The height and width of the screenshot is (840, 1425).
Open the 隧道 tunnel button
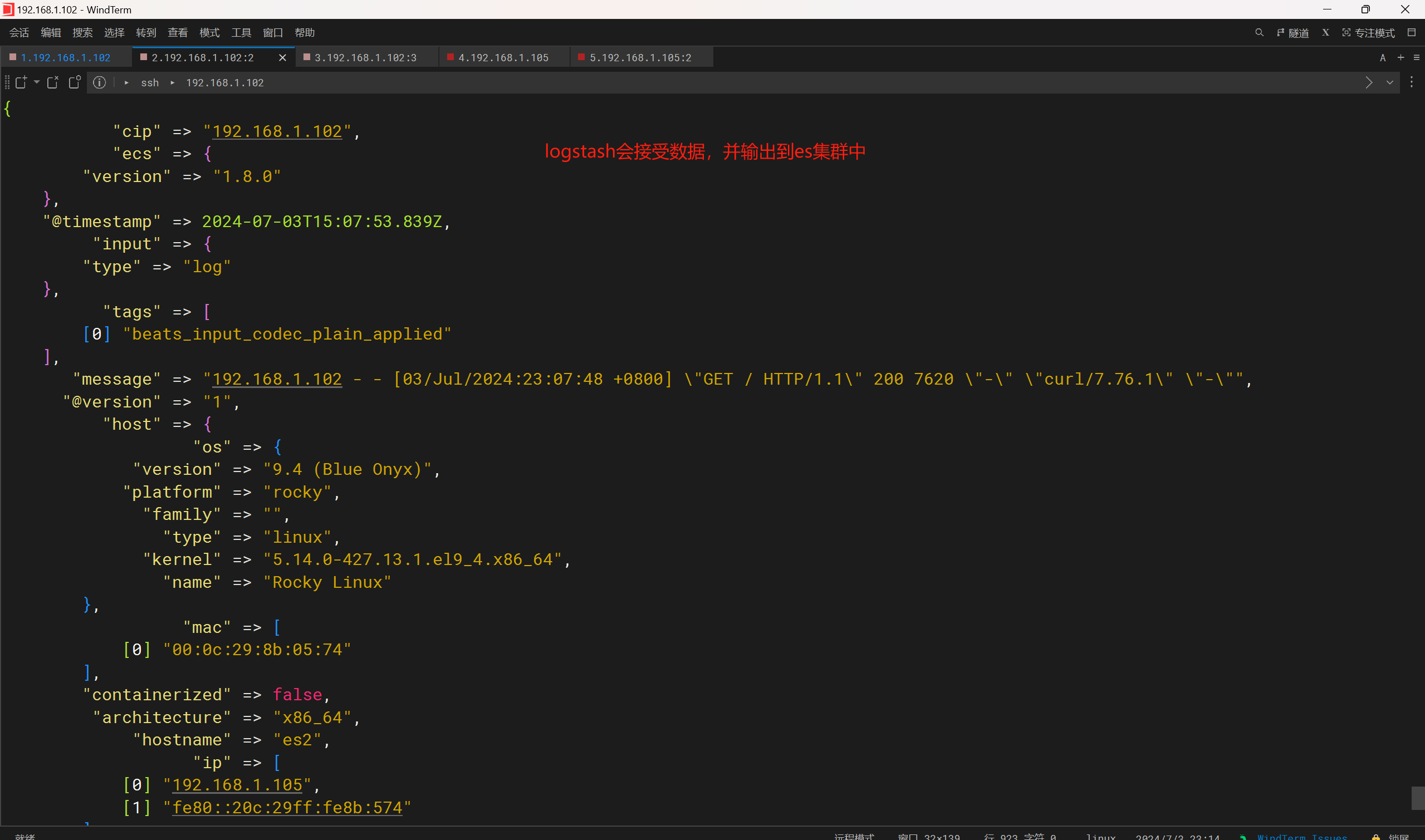tap(1292, 33)
